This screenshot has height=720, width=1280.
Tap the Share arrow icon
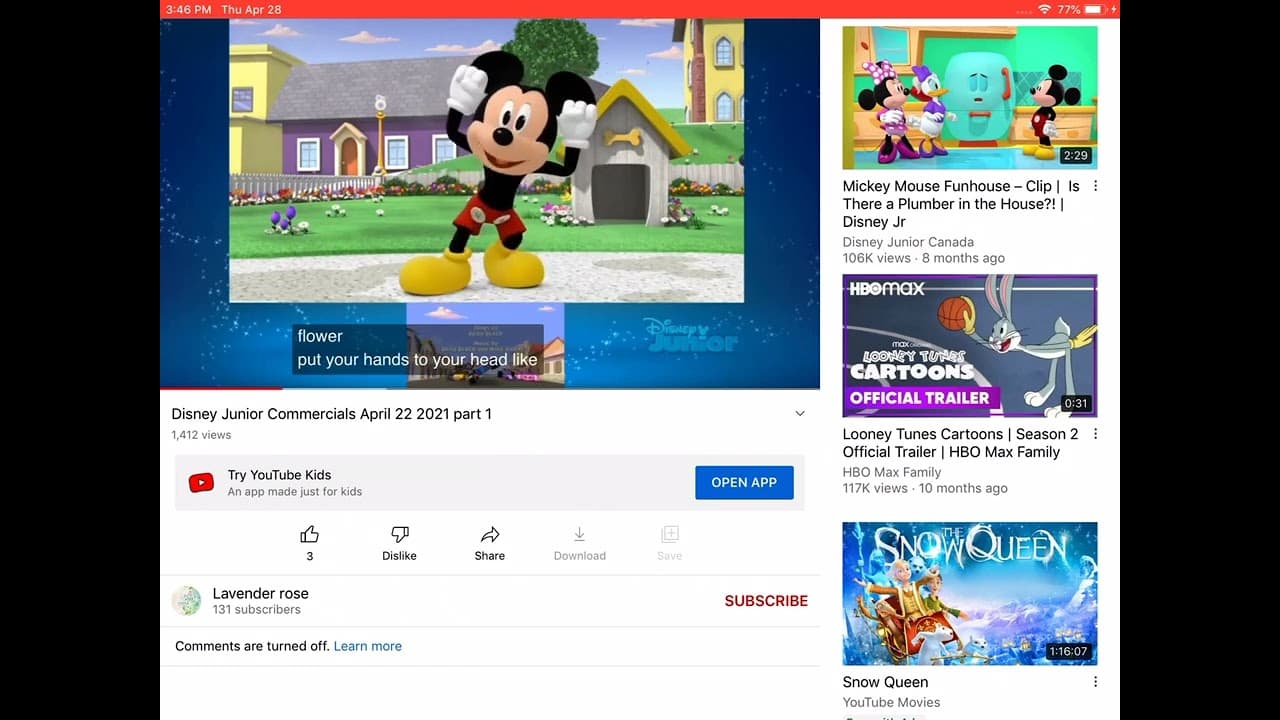[x=490, y=534]
